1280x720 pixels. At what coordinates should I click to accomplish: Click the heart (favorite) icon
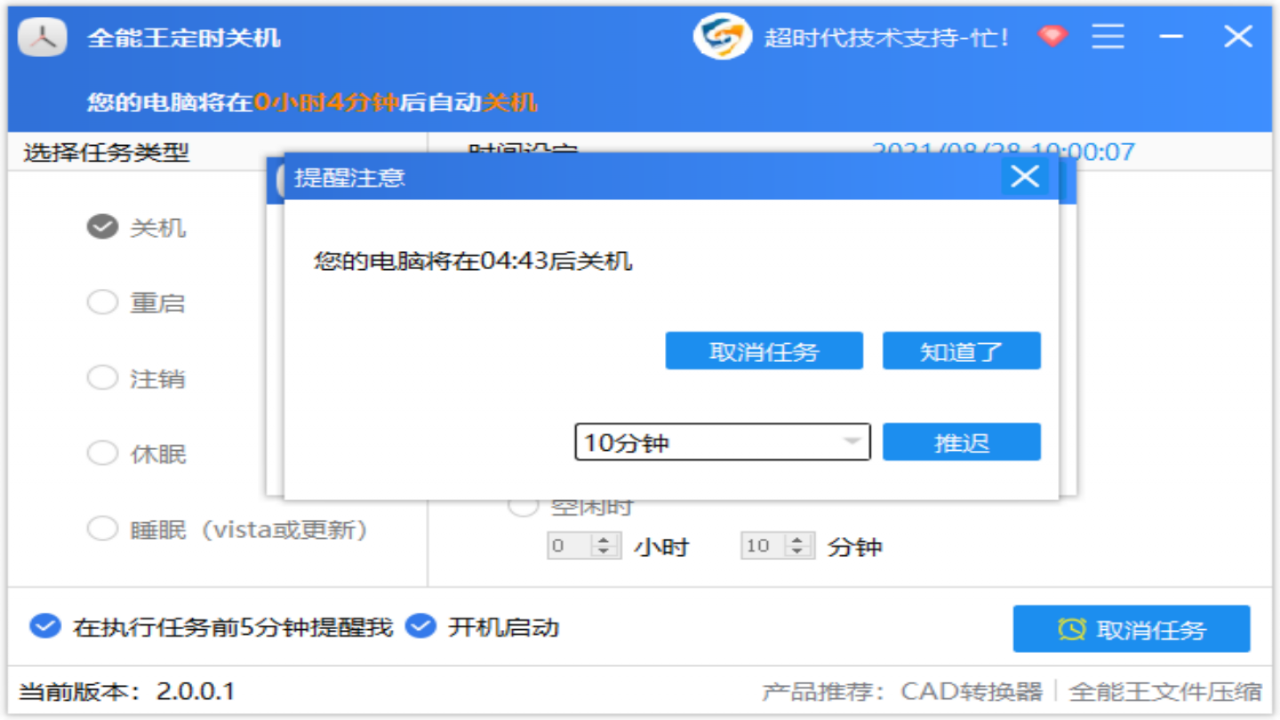point(1052,35)
